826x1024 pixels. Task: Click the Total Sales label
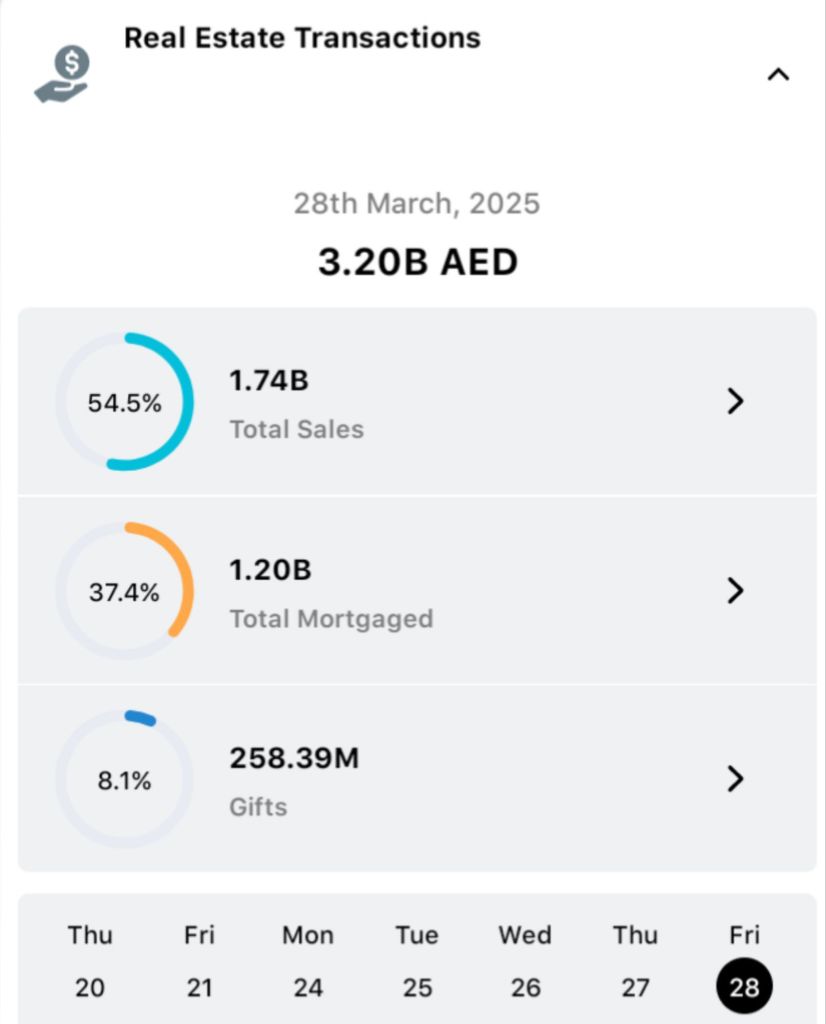point(297,430)
